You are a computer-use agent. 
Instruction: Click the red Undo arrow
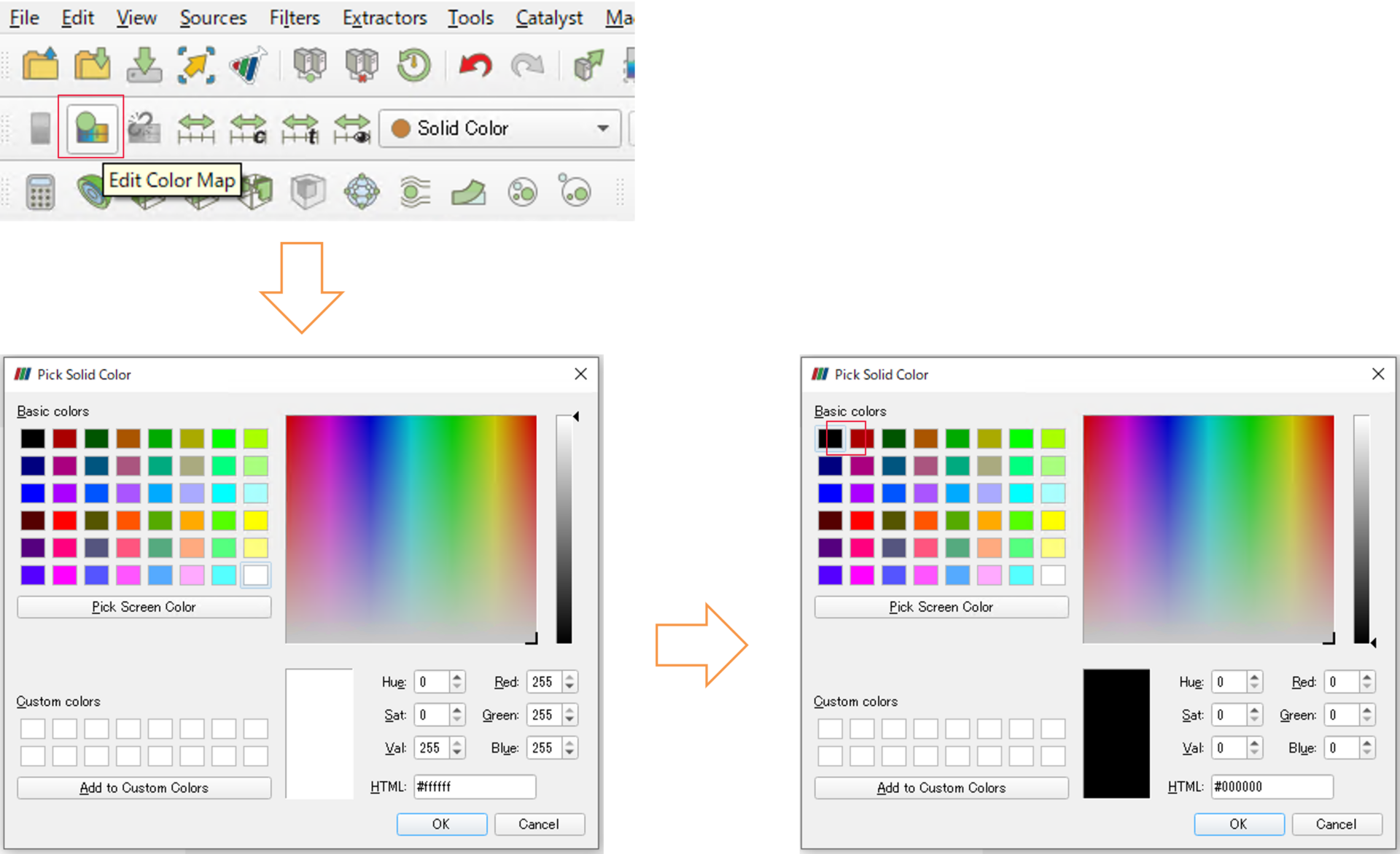475,65
